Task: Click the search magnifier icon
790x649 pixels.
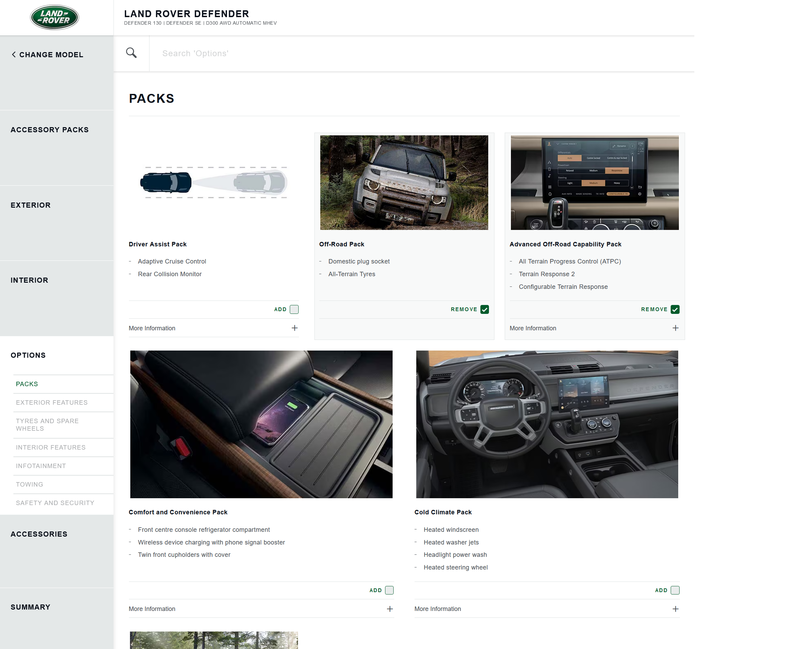Action: point(131,53)
